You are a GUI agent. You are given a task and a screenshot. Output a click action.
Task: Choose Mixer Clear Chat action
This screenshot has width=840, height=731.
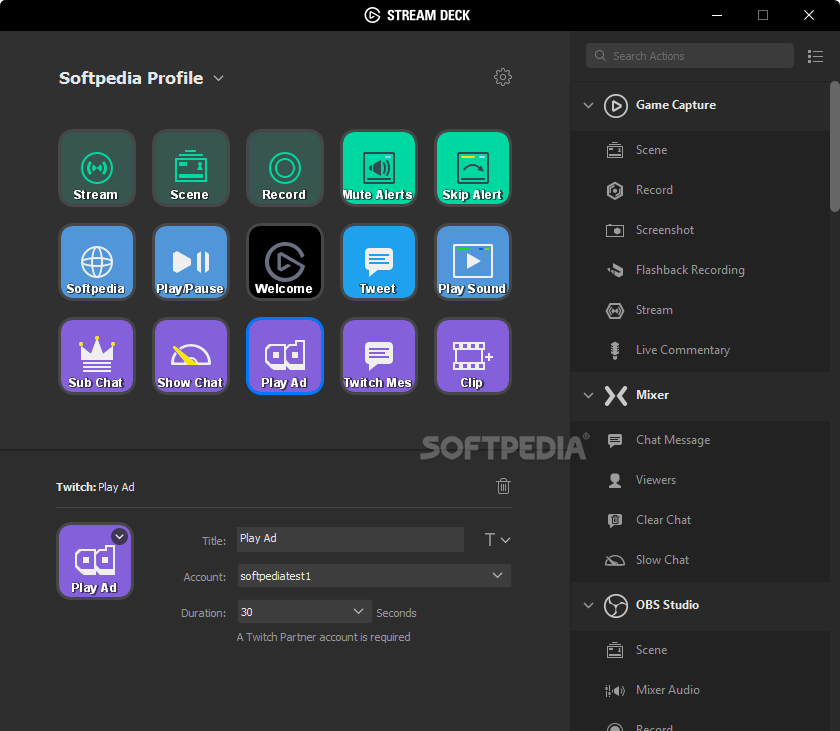701,520
